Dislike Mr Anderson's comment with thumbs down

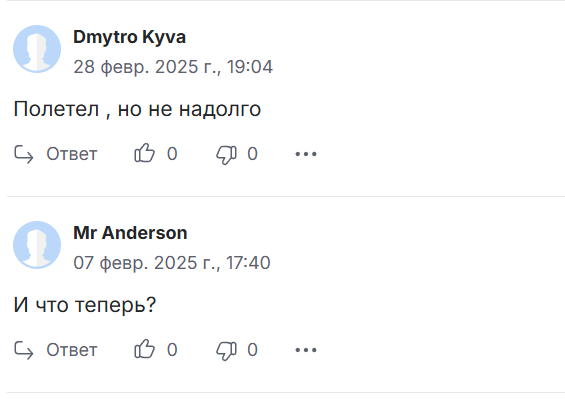(226, 350)
